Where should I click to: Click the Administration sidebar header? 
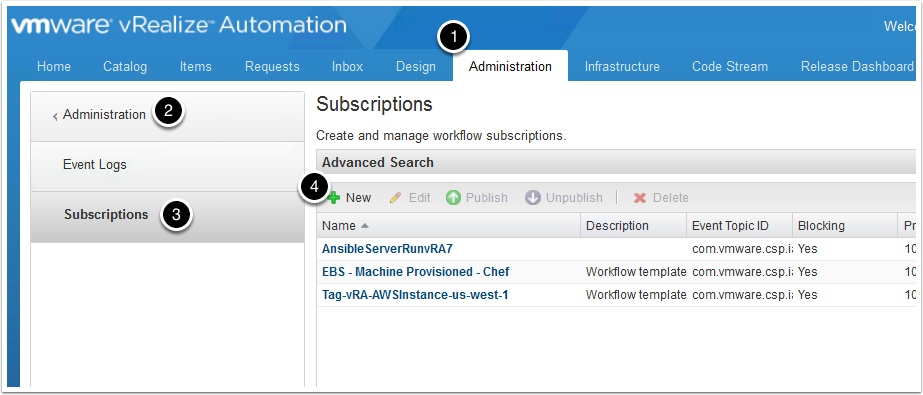[x=167, y=116]
